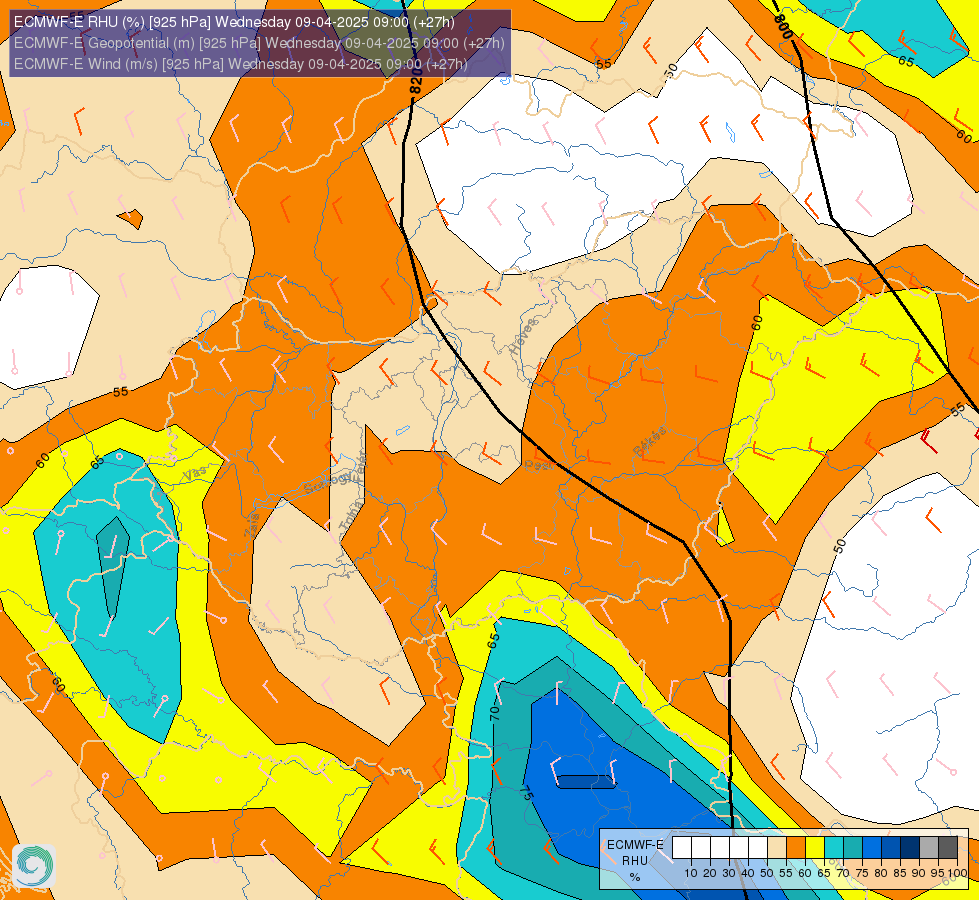Screen dimensions: 979x900
Task: Select the ECMWF-E Geopotential (m) layer title line
Action: click(x=259, y=43)
